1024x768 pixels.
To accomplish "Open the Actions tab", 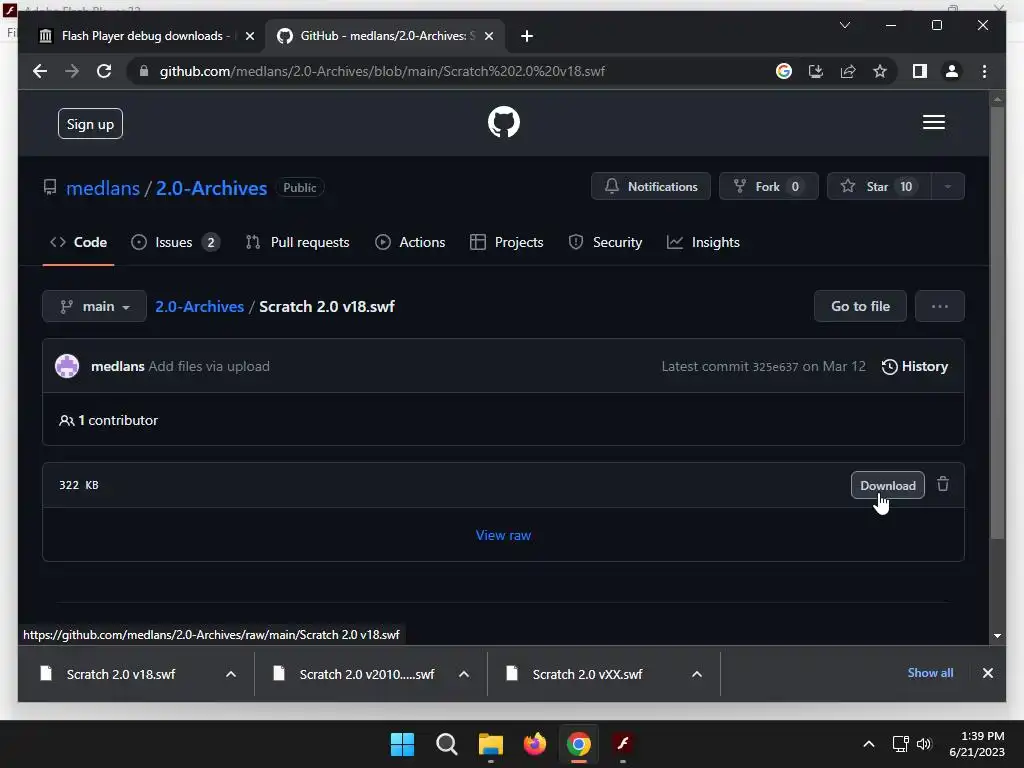I will 410,242.
